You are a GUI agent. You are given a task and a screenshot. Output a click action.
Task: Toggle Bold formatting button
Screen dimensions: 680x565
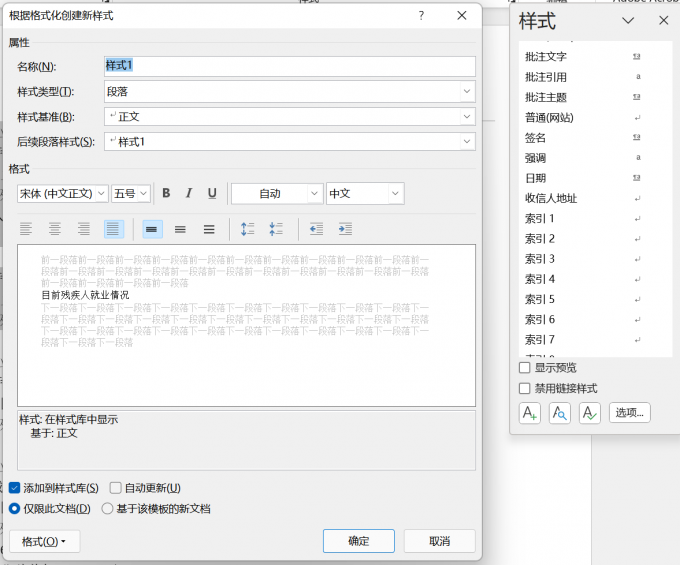(x=166, y=193)
